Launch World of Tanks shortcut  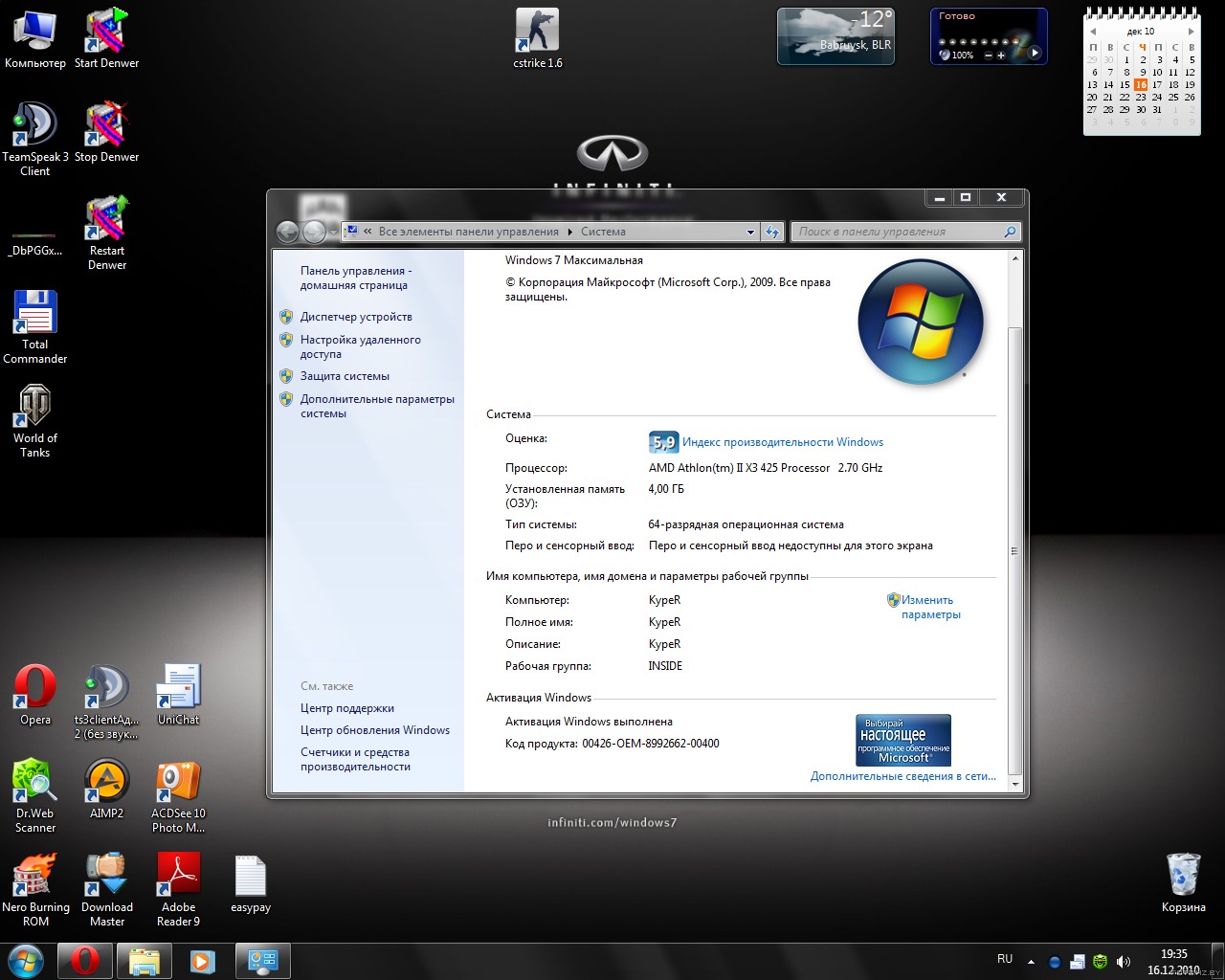pos(35,420)
